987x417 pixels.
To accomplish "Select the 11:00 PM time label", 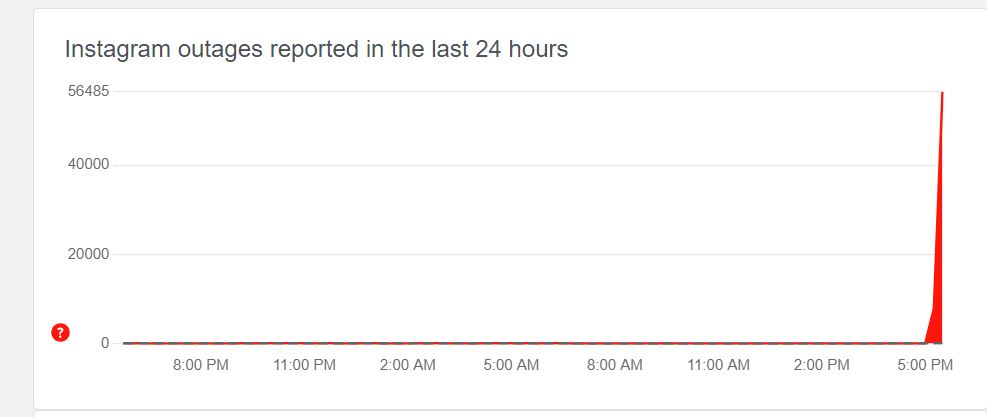I will click(304, 366).
